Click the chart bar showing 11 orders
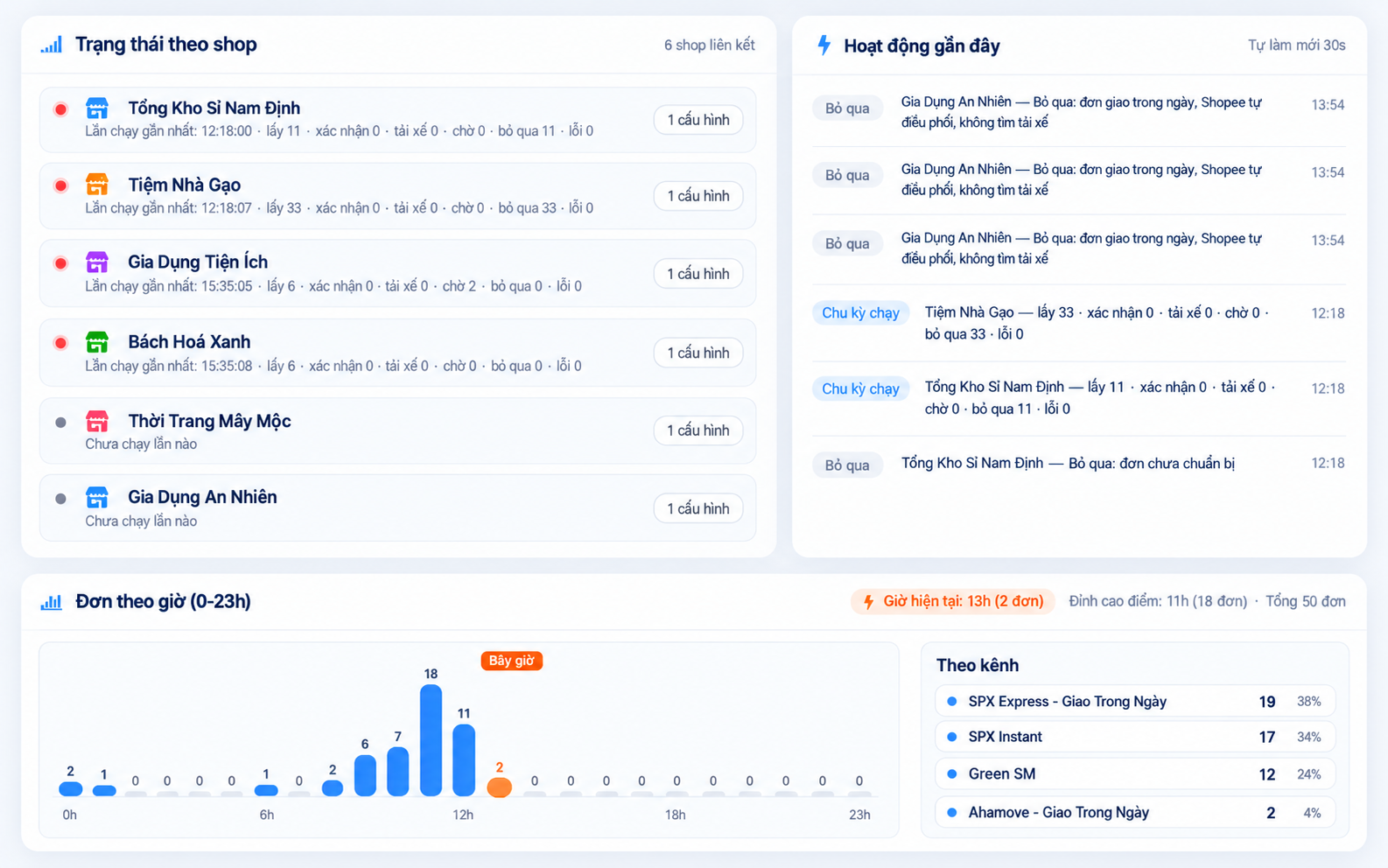The width and height of the screenshot is (1388, 868). tap(464, 760)
